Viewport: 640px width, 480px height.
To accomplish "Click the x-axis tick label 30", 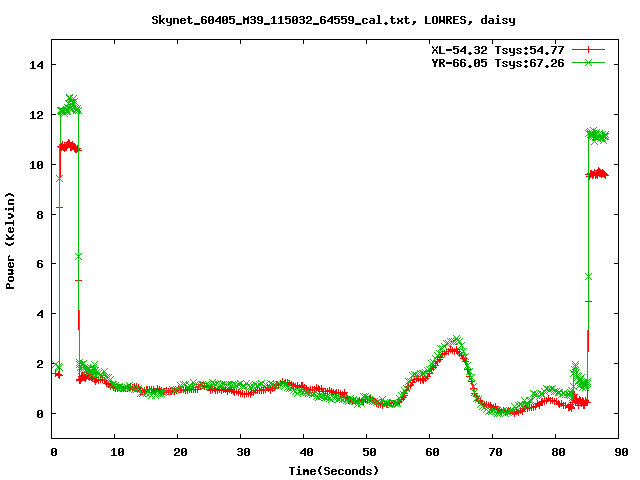I will (x=243, y=452).
